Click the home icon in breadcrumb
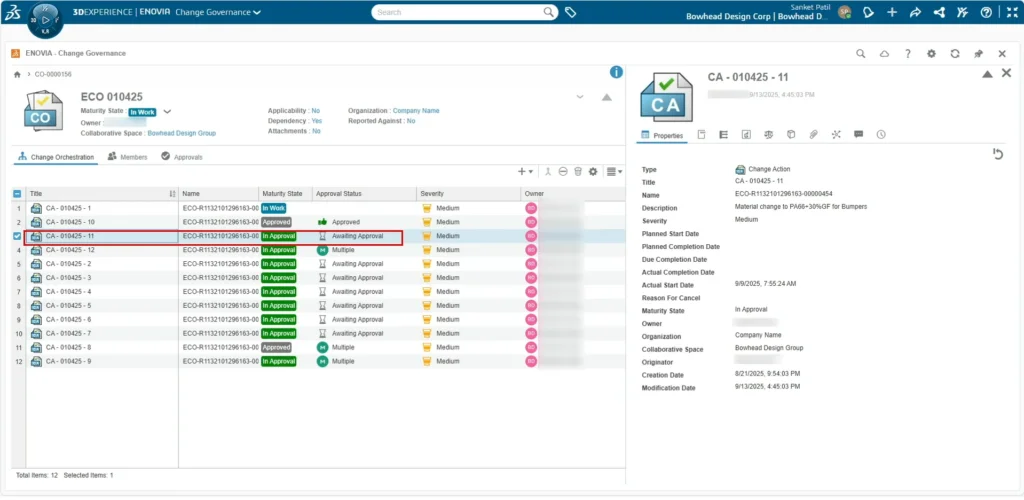 18,74
